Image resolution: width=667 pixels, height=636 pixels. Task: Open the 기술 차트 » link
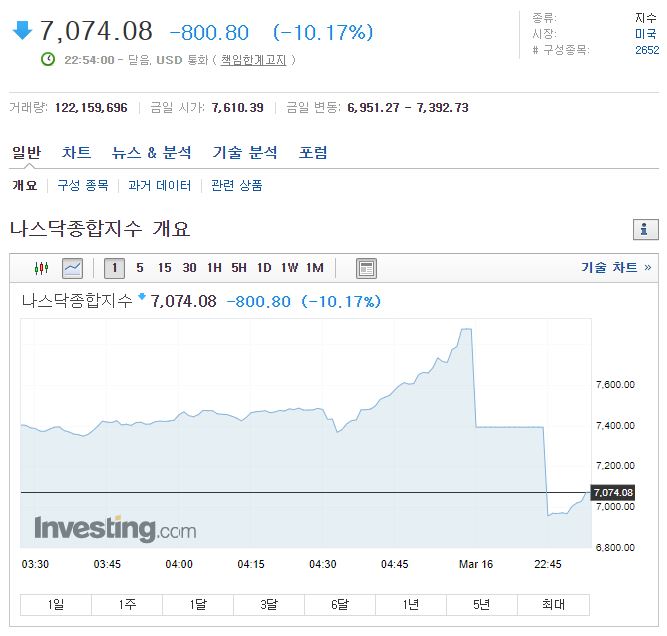(x=616, y=268)
